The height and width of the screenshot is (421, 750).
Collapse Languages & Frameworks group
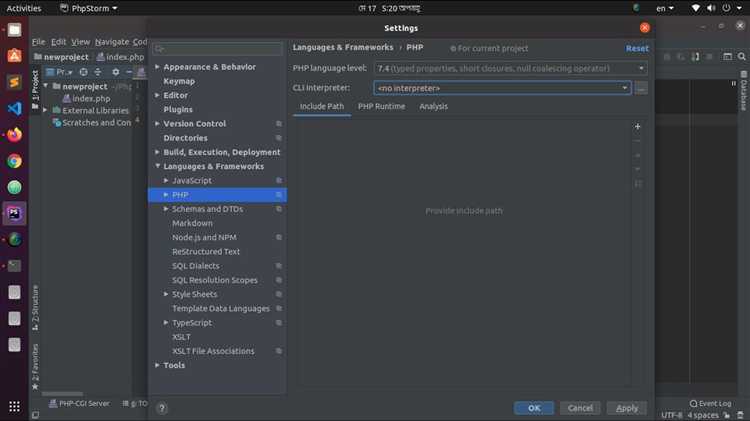pyautogui.click(x=157, y=166)
